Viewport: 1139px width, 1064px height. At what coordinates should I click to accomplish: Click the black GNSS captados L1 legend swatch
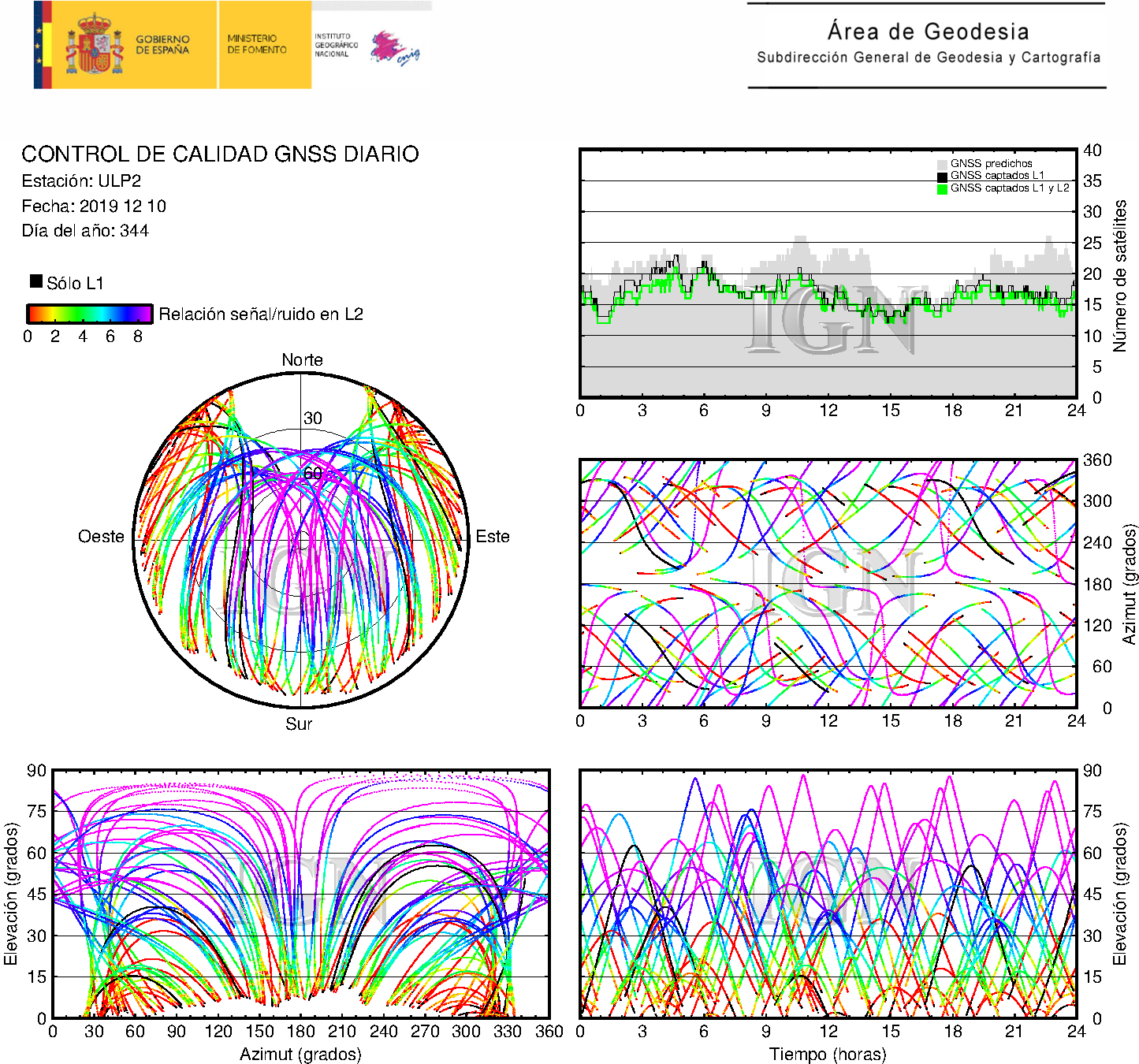point(942,177)
